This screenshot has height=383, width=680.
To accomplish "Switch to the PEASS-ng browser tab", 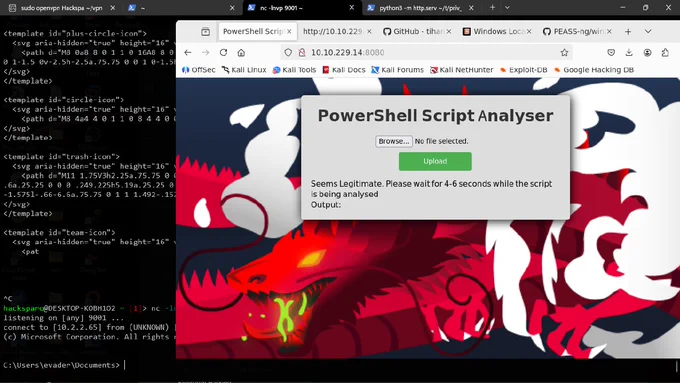I will [x=577, y=31].
